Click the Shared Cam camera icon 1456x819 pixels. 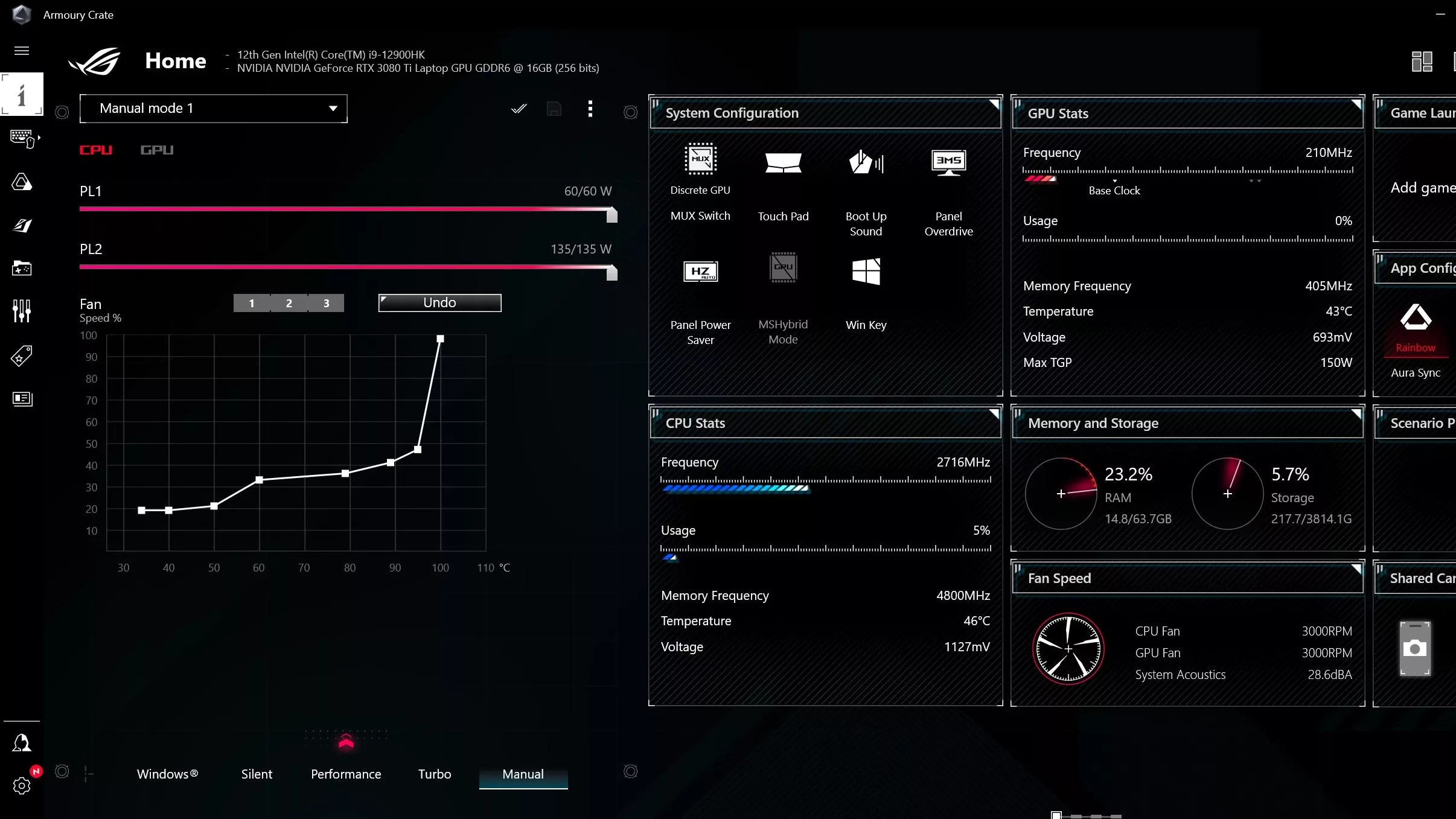point(1415,649)
